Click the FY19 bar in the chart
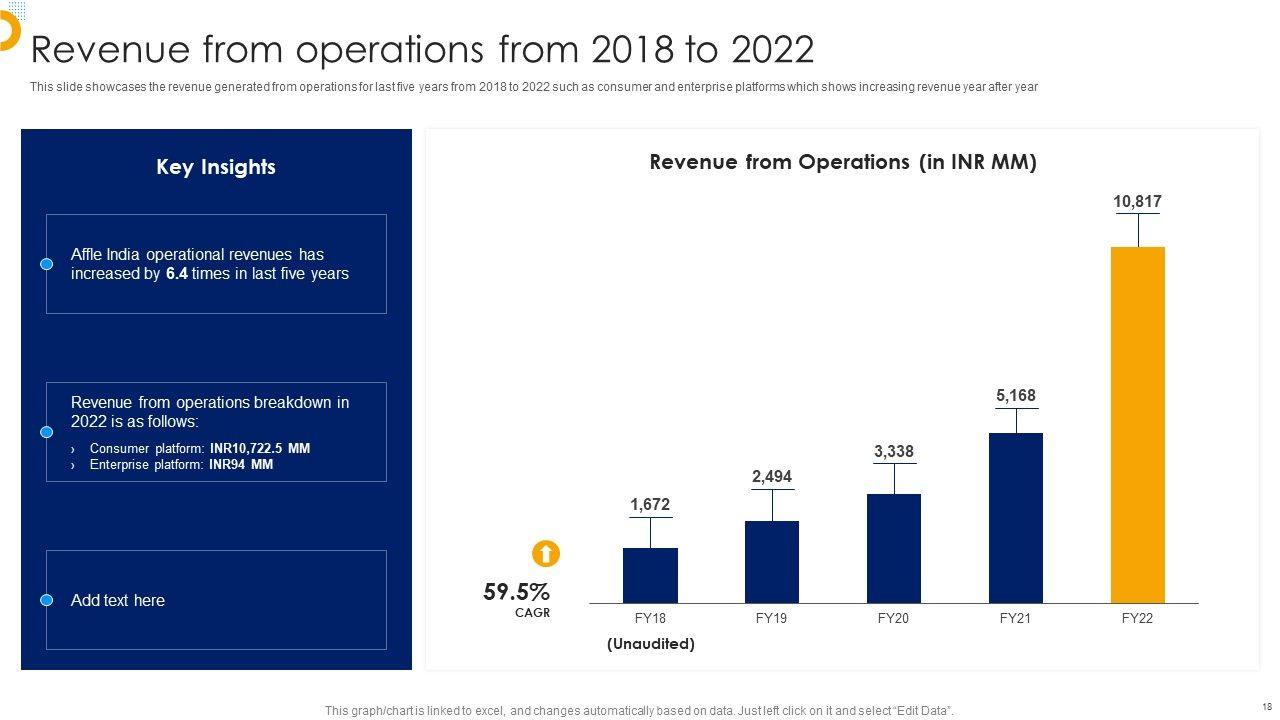The height and width of the screenshot is (720, 1280). [771, 562]
